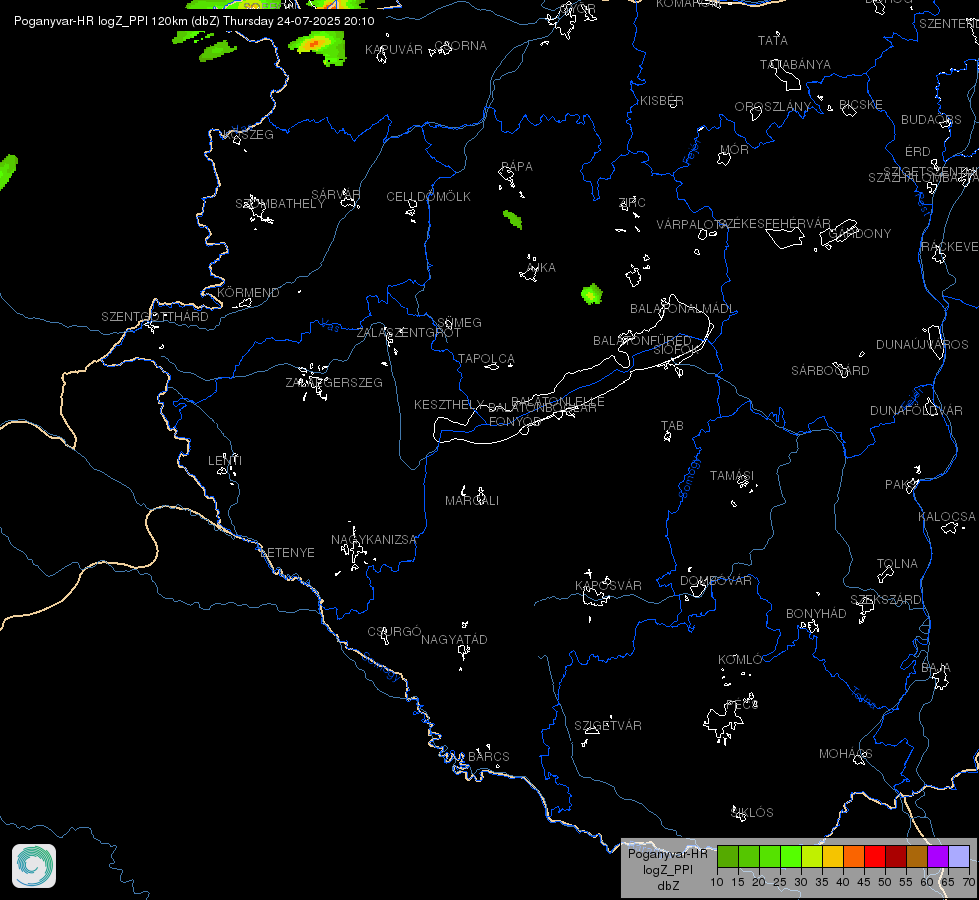
Task: Select the TOLNA city label
Action: 897,563
